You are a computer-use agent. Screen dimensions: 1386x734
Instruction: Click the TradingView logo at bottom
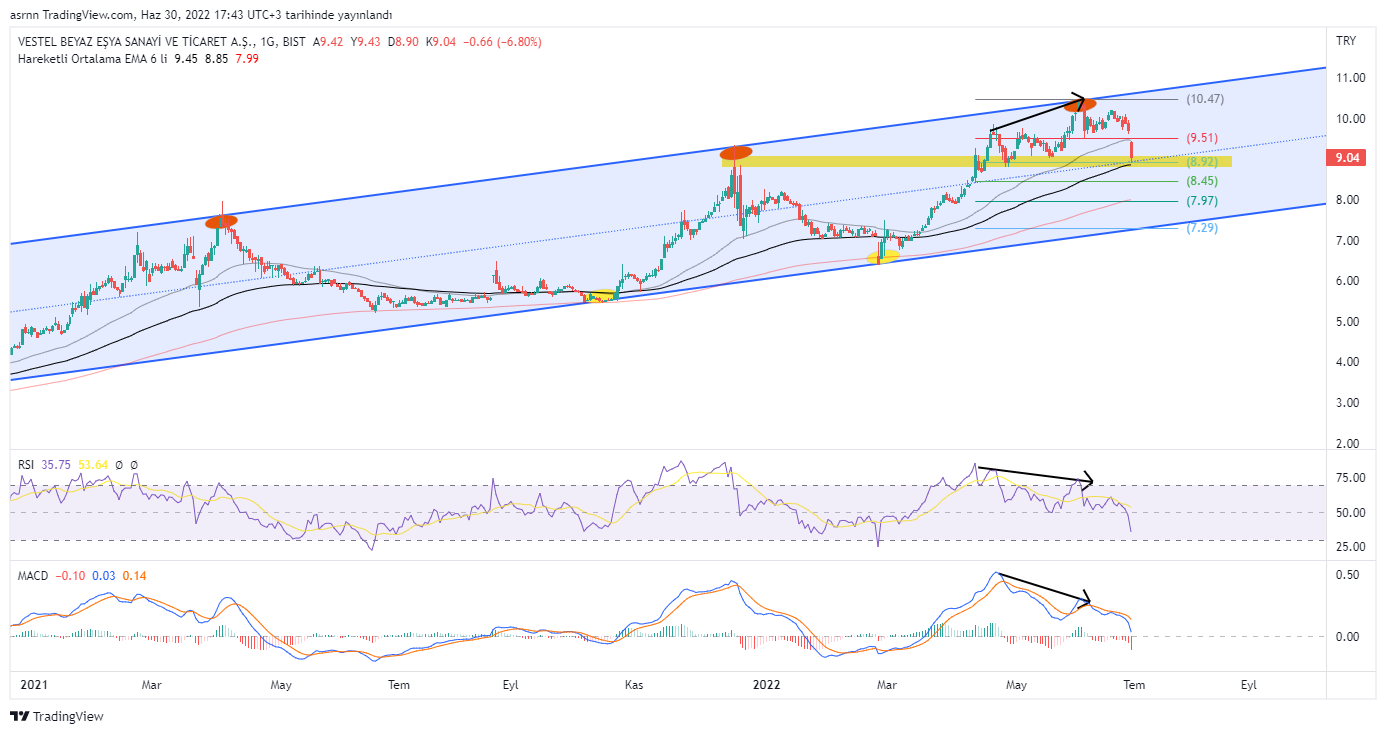[57, 716]
